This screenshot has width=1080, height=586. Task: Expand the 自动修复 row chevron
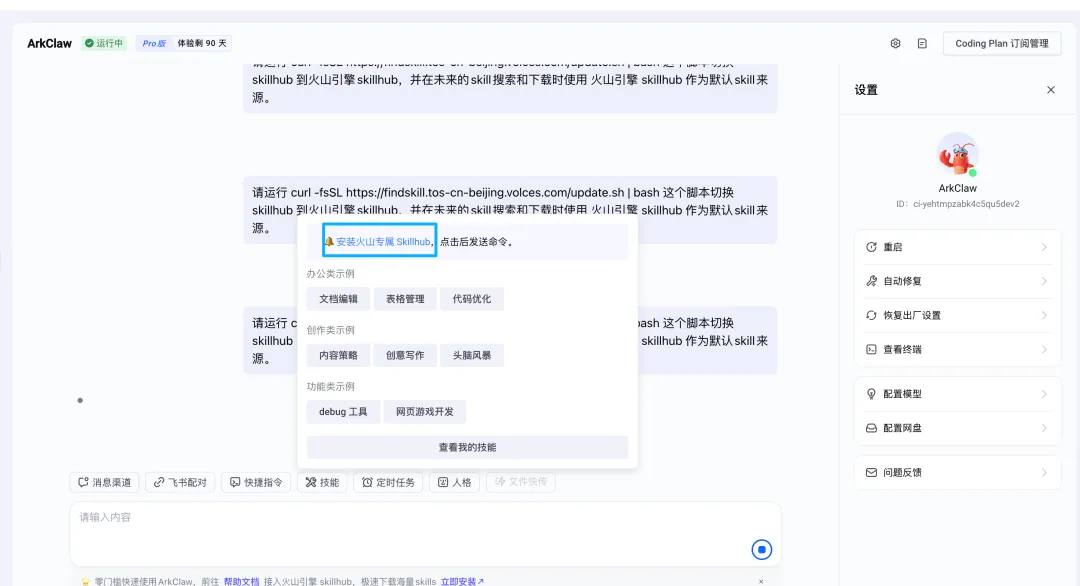1044,281
